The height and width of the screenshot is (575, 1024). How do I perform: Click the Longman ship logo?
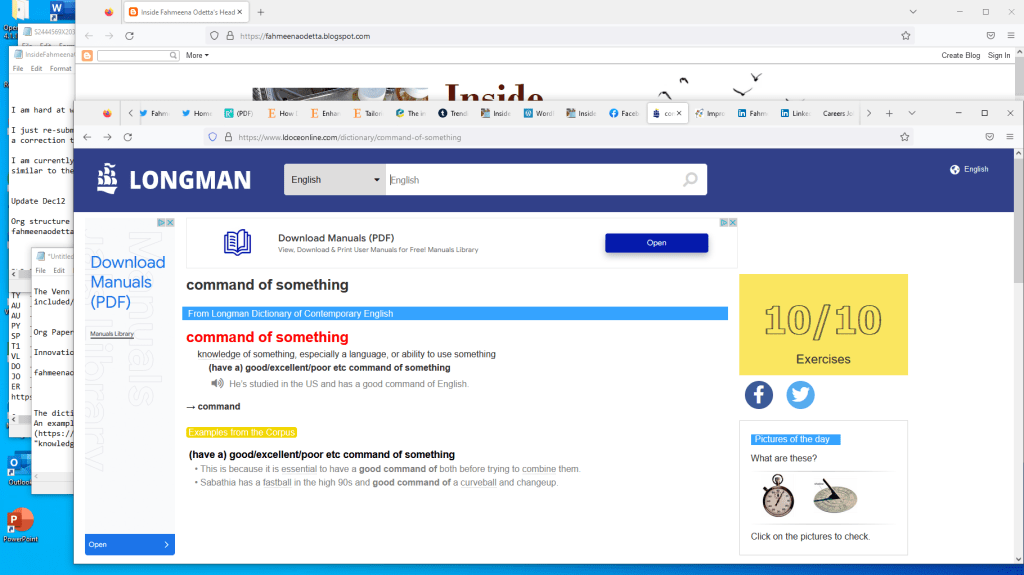click(108, 178)
